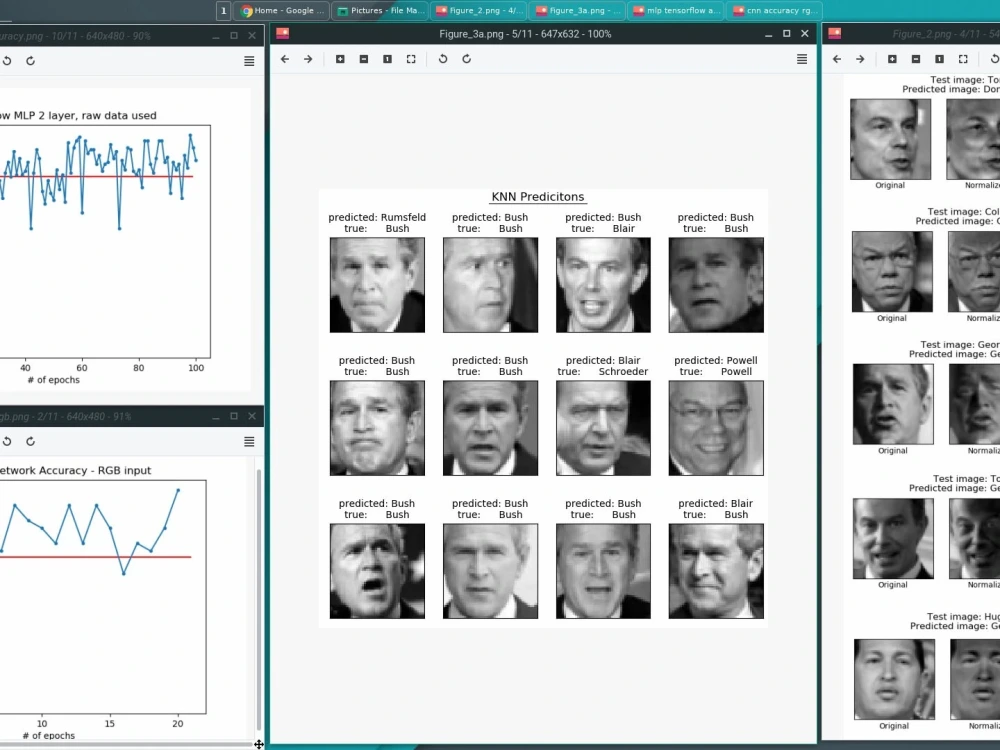Click face labeled 'predicted: Blair true: Bush'
This screenshot has width=1000, height=750.
pyautogui.click(x=716, y=571)
